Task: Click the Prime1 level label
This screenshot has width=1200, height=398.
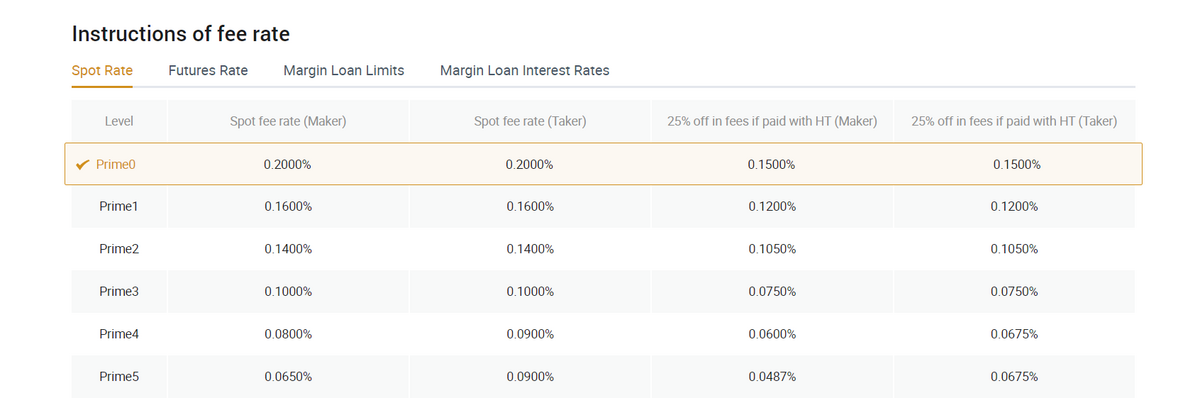Action: click(x=118, y=206)
